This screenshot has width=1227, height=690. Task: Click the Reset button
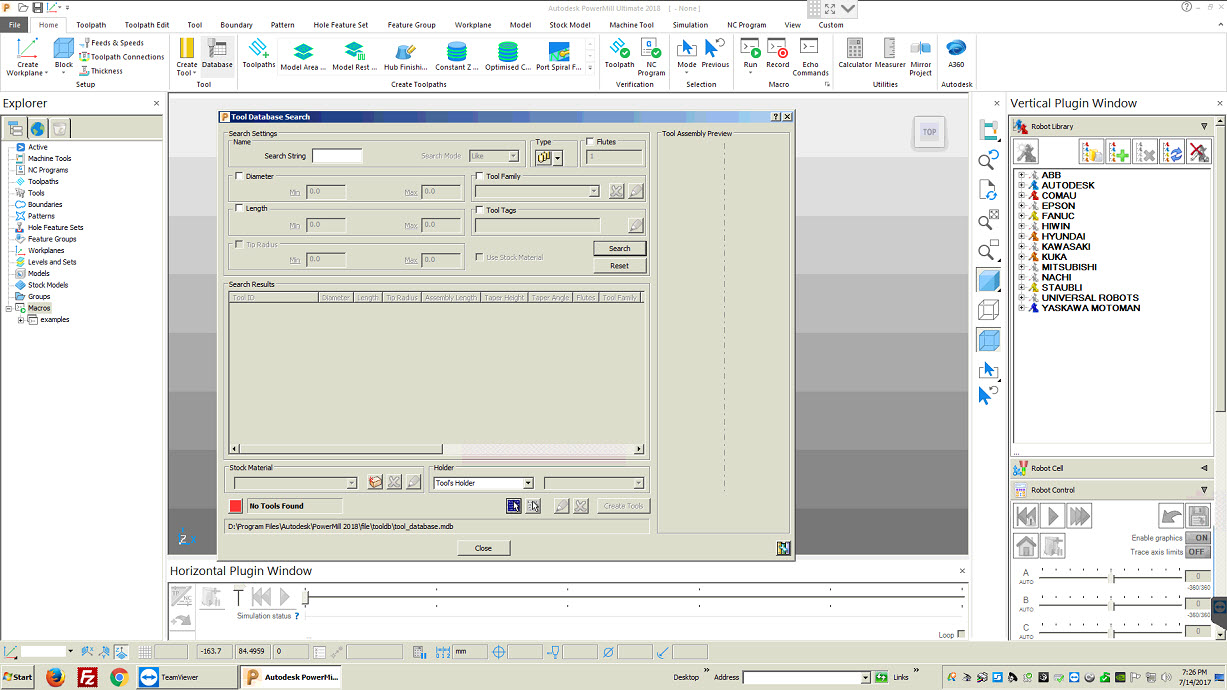pos(620,266)
